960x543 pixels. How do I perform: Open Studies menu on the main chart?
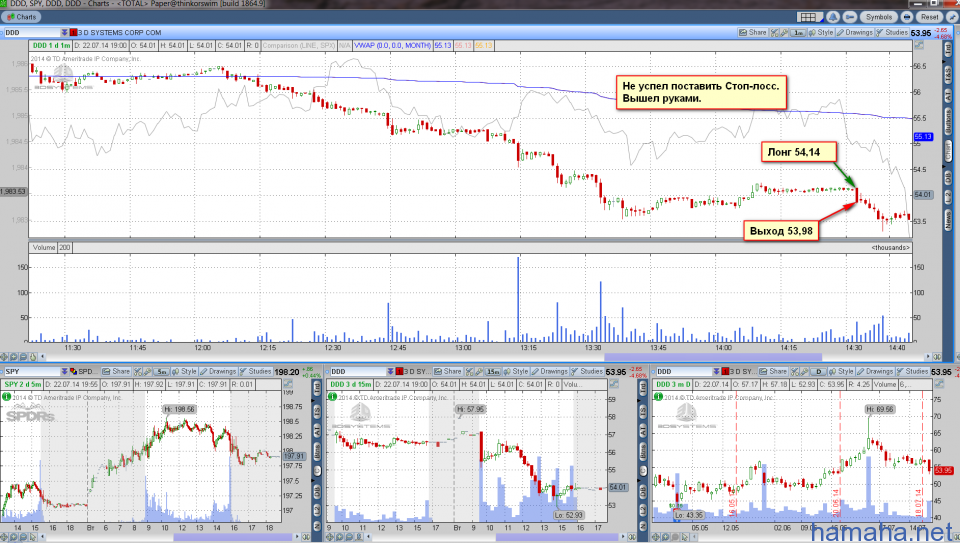(x=892, y=32)
